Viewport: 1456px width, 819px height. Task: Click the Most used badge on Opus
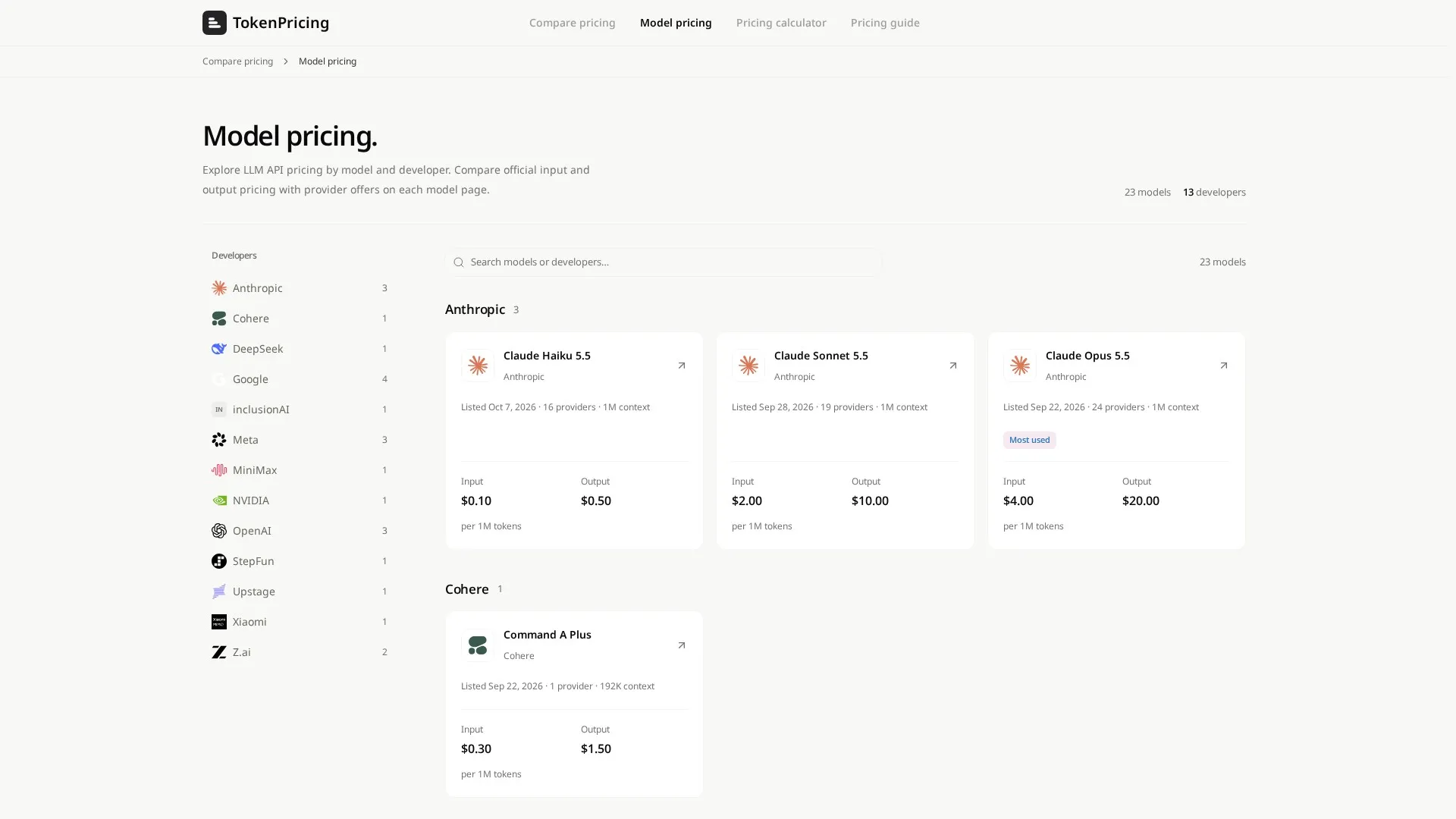(x=1029, y=440)
